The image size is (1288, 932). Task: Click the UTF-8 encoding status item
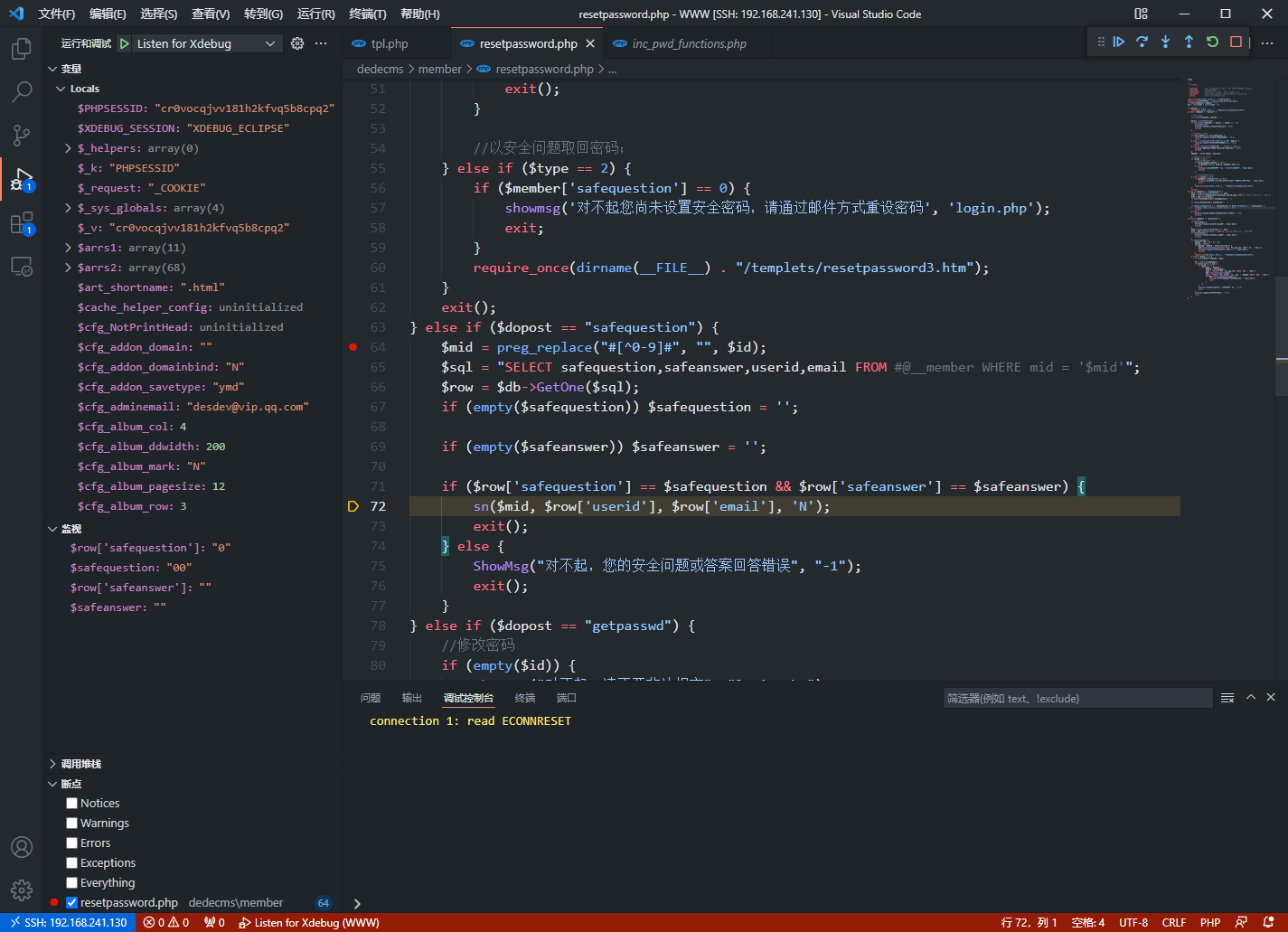click(x=1133, y=923)
